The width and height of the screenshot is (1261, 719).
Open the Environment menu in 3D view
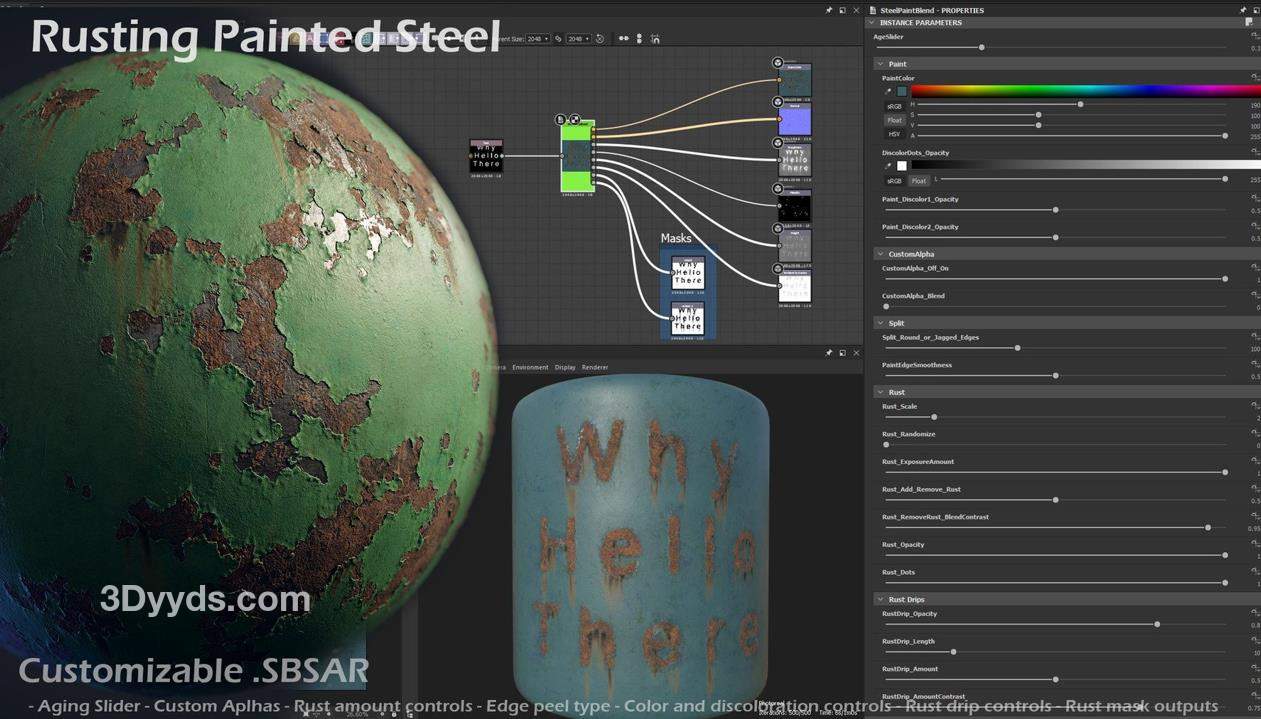(x=530, y=367)
